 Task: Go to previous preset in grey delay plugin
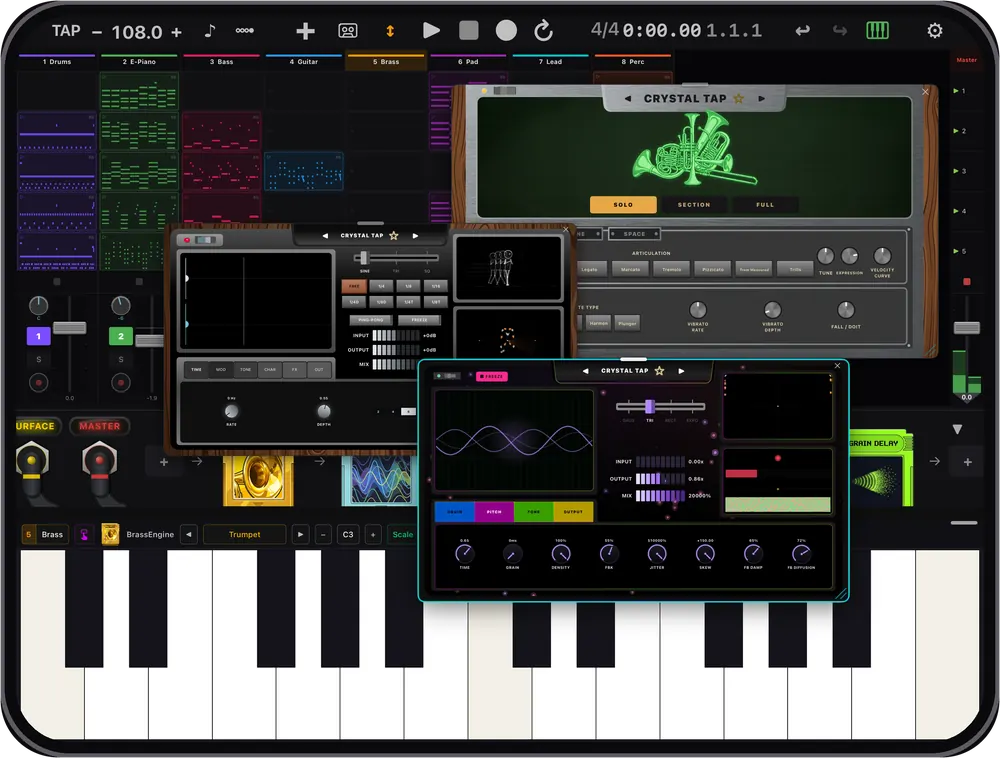coord(325,236)
